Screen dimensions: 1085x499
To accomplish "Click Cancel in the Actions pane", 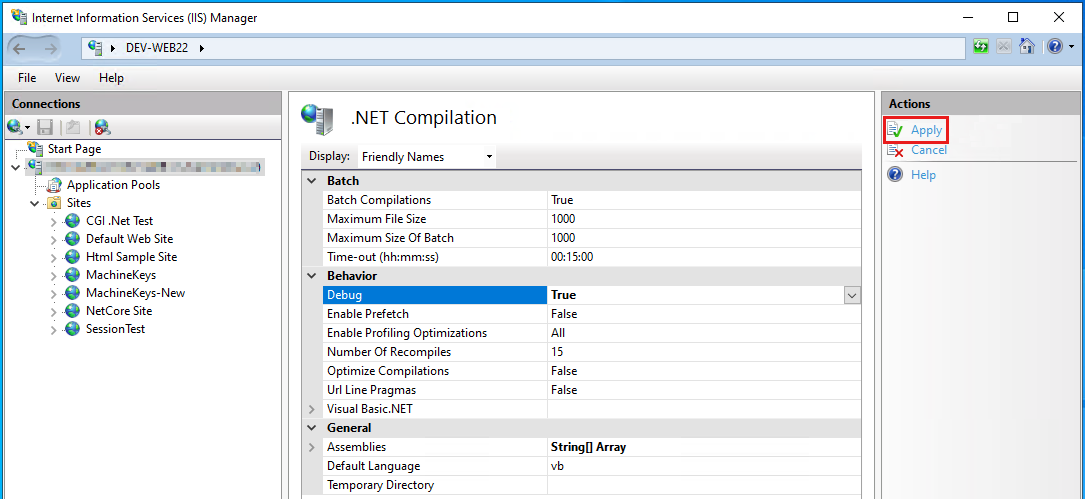I will point(928,150).
